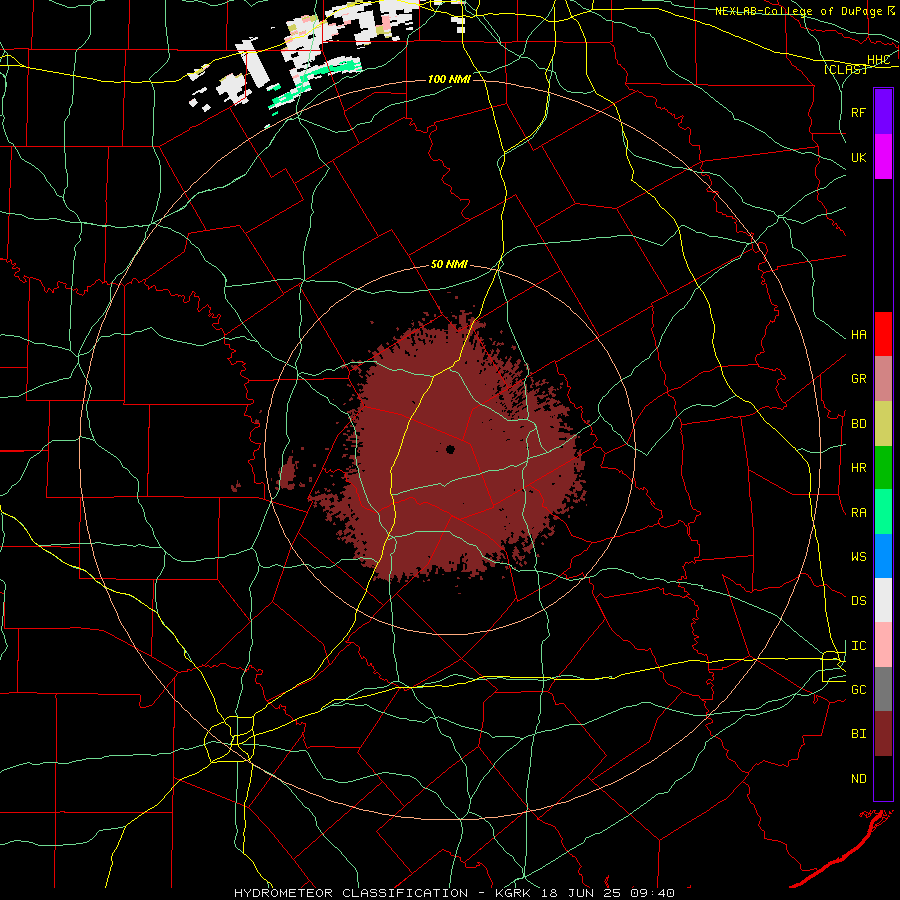The height and width of the screenshot is (900, 900).
Task: Click the GC gray legend swatch
Action: point(883,689)
